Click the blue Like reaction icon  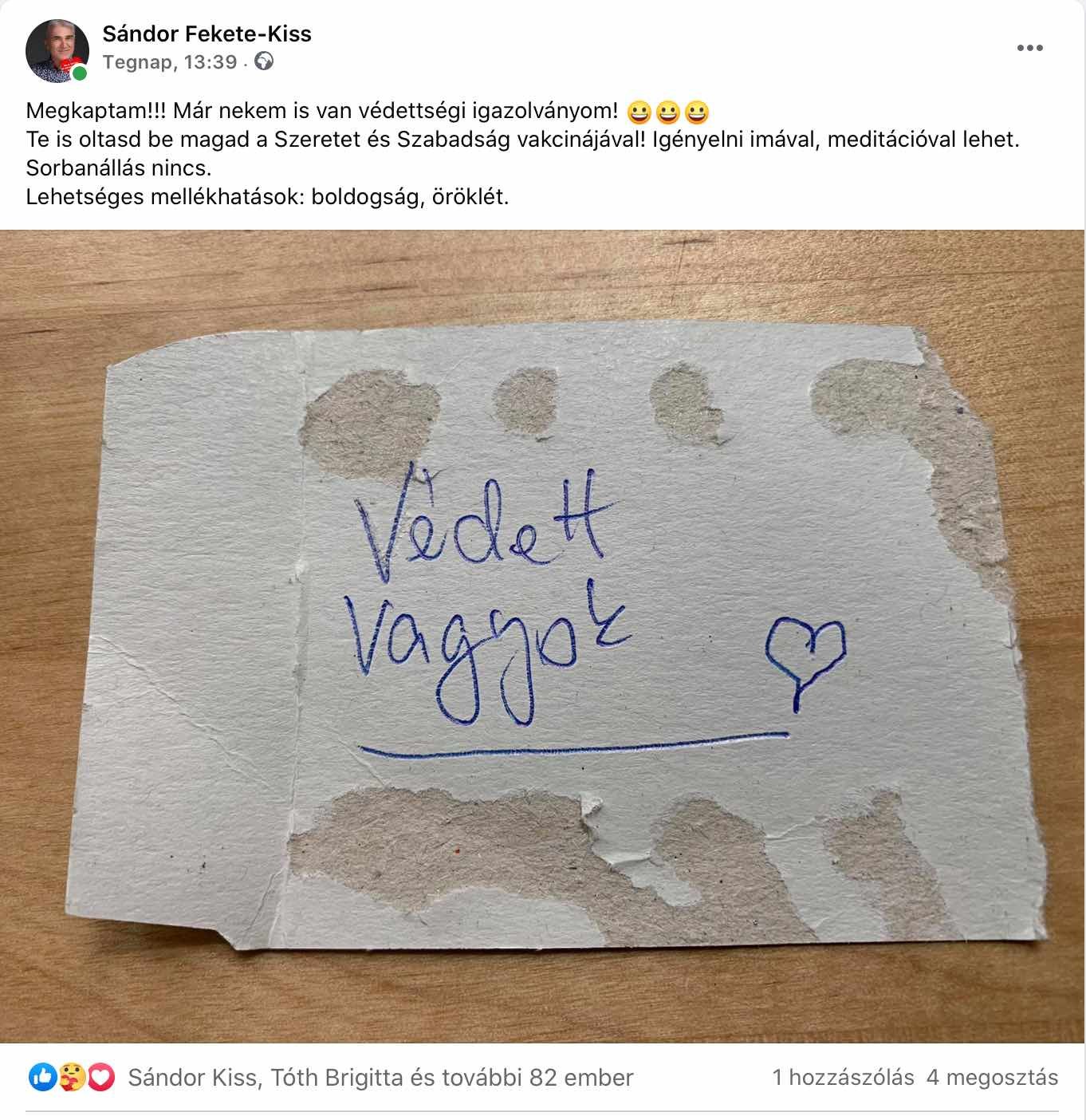(42, 1078)
